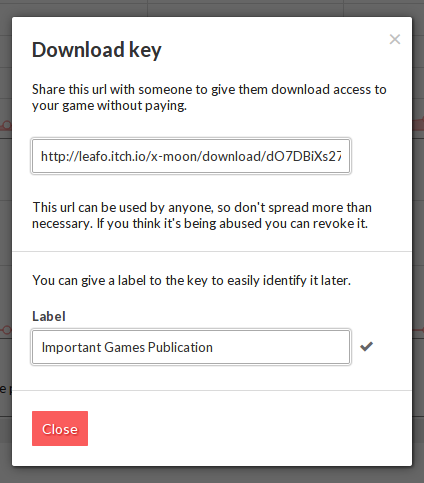Click the 'You can give a label' hint text
Viewport: 424px width, 483px height.
point(191,280)
